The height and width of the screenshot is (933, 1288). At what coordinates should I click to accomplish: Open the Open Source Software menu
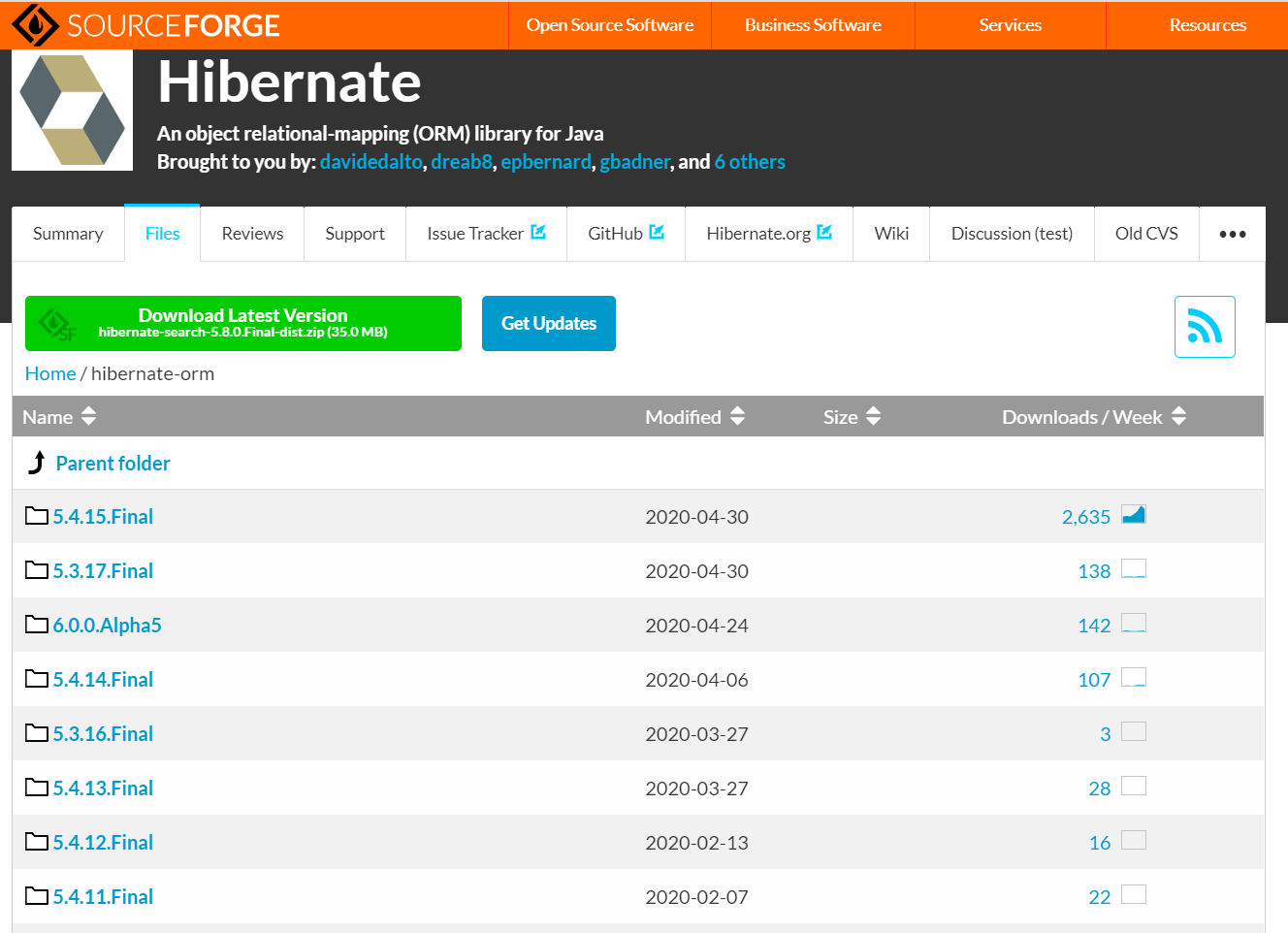click(610, 25)
